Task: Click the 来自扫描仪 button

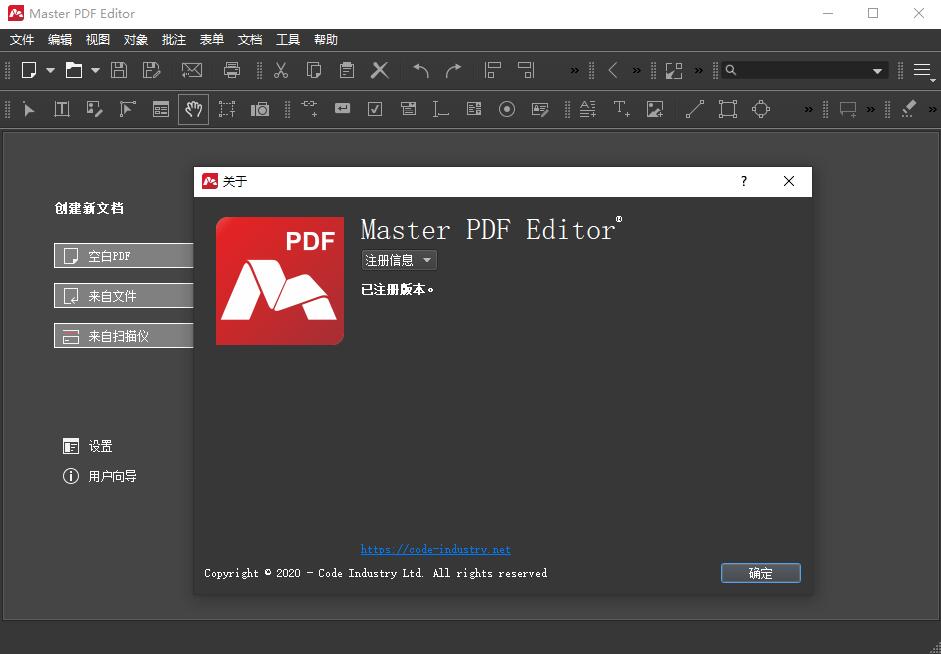Action: tap(124, 336)
